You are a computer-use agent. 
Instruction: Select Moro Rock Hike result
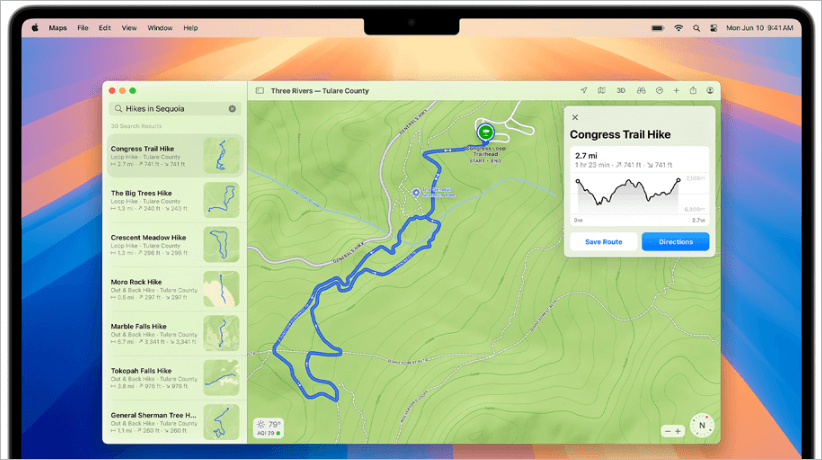click(175, 289)
